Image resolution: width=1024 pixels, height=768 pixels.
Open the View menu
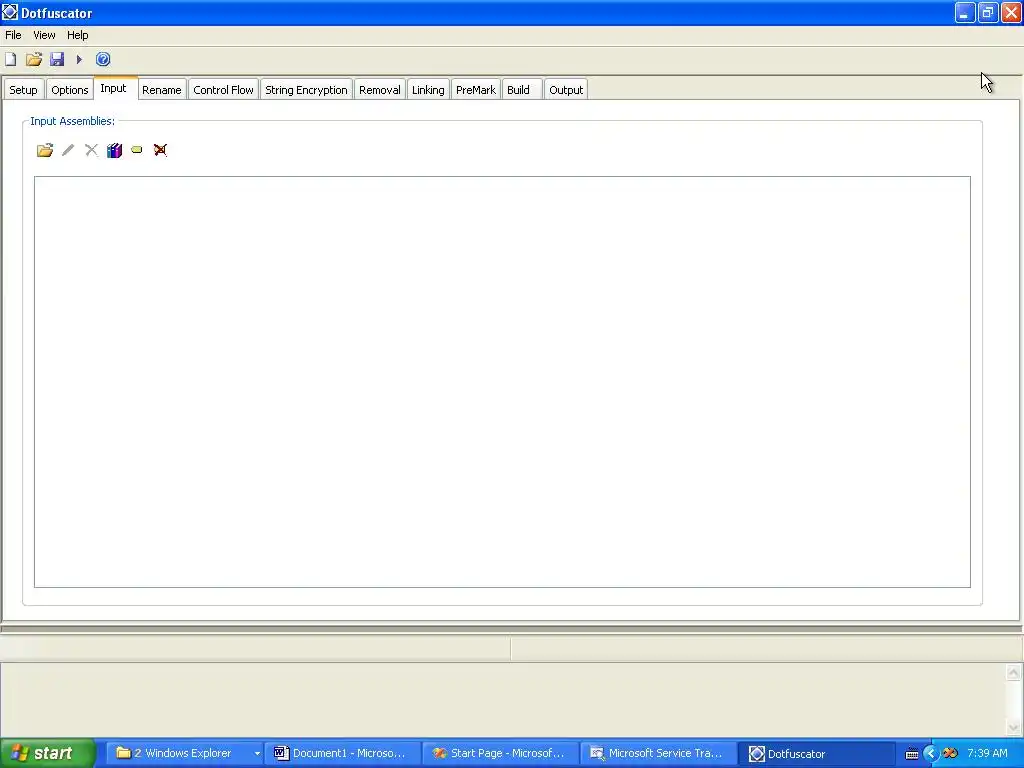click(x=44, y=35)
